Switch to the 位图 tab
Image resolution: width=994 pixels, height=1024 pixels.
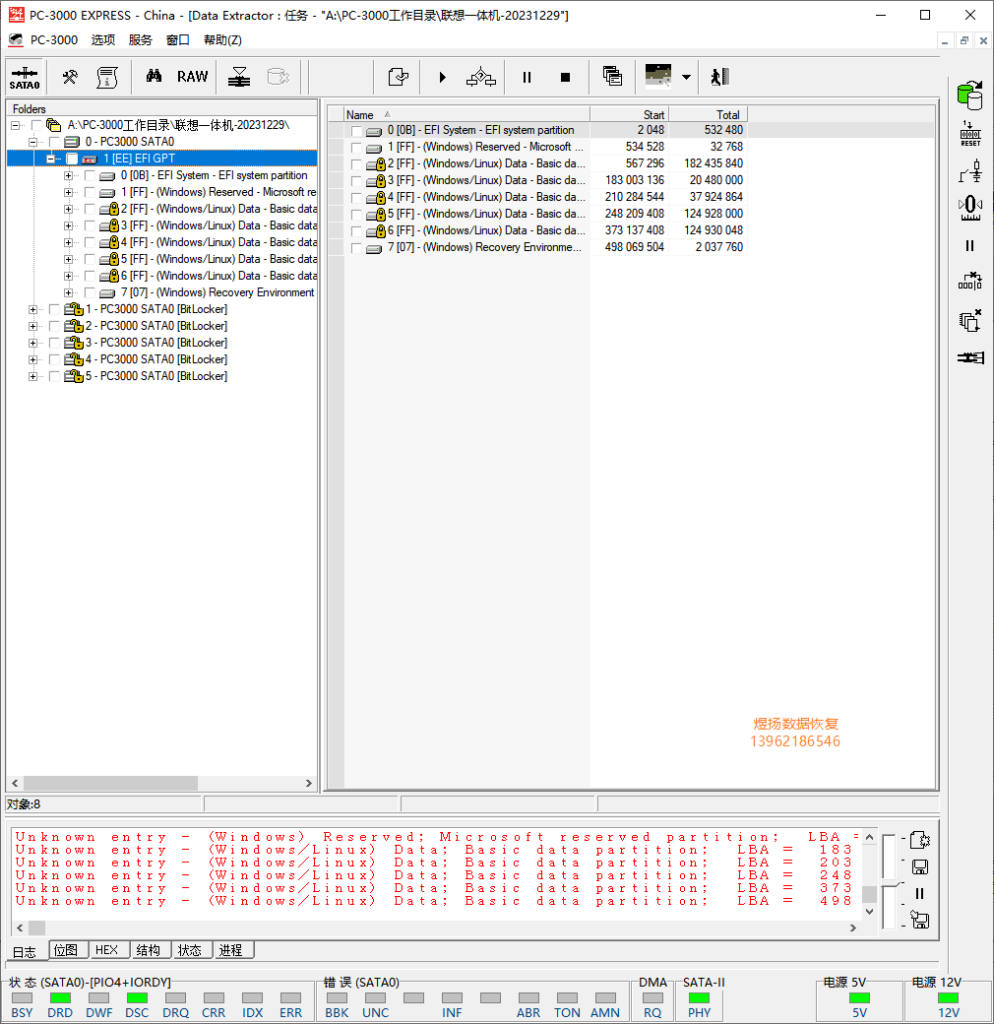tap(66, 950)
